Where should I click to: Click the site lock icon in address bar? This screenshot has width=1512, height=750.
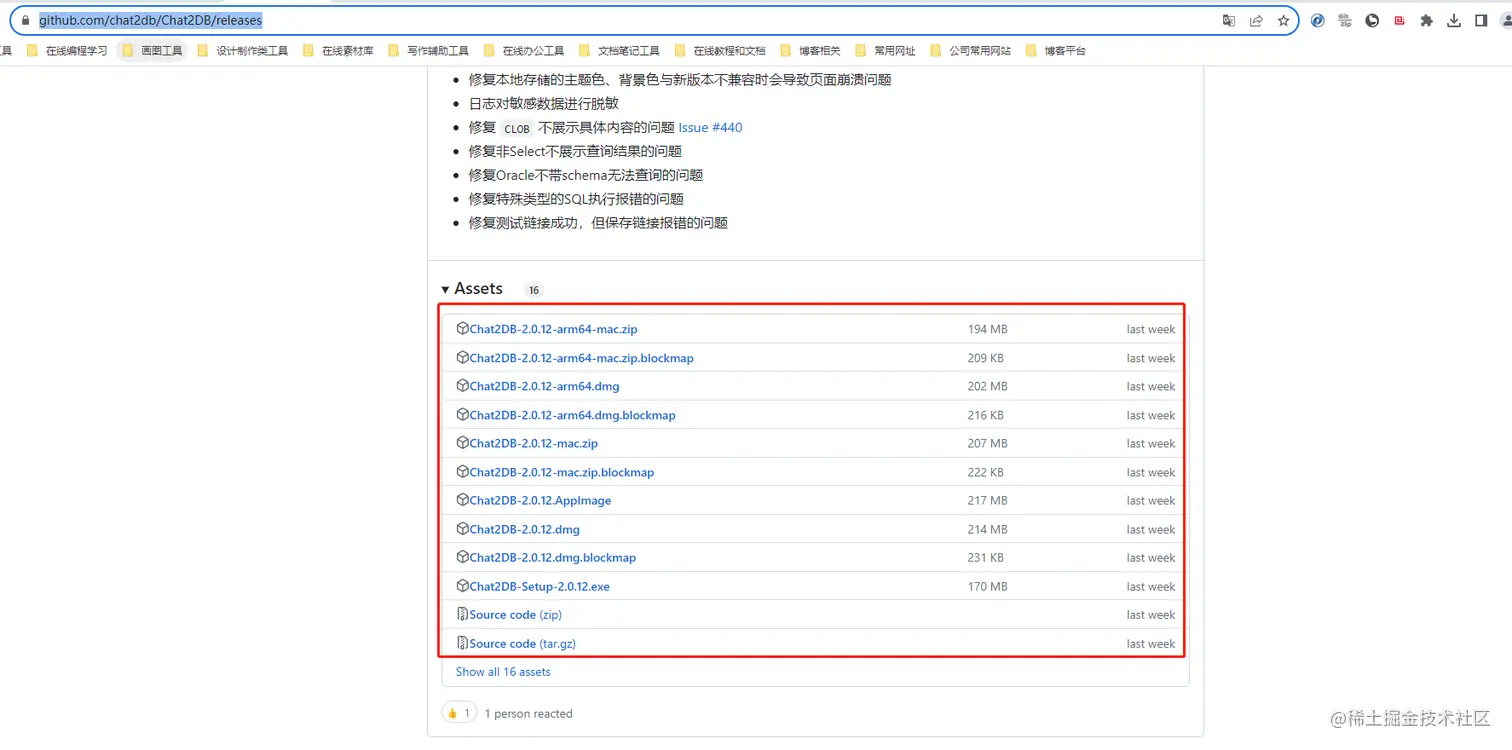[26, 20]
